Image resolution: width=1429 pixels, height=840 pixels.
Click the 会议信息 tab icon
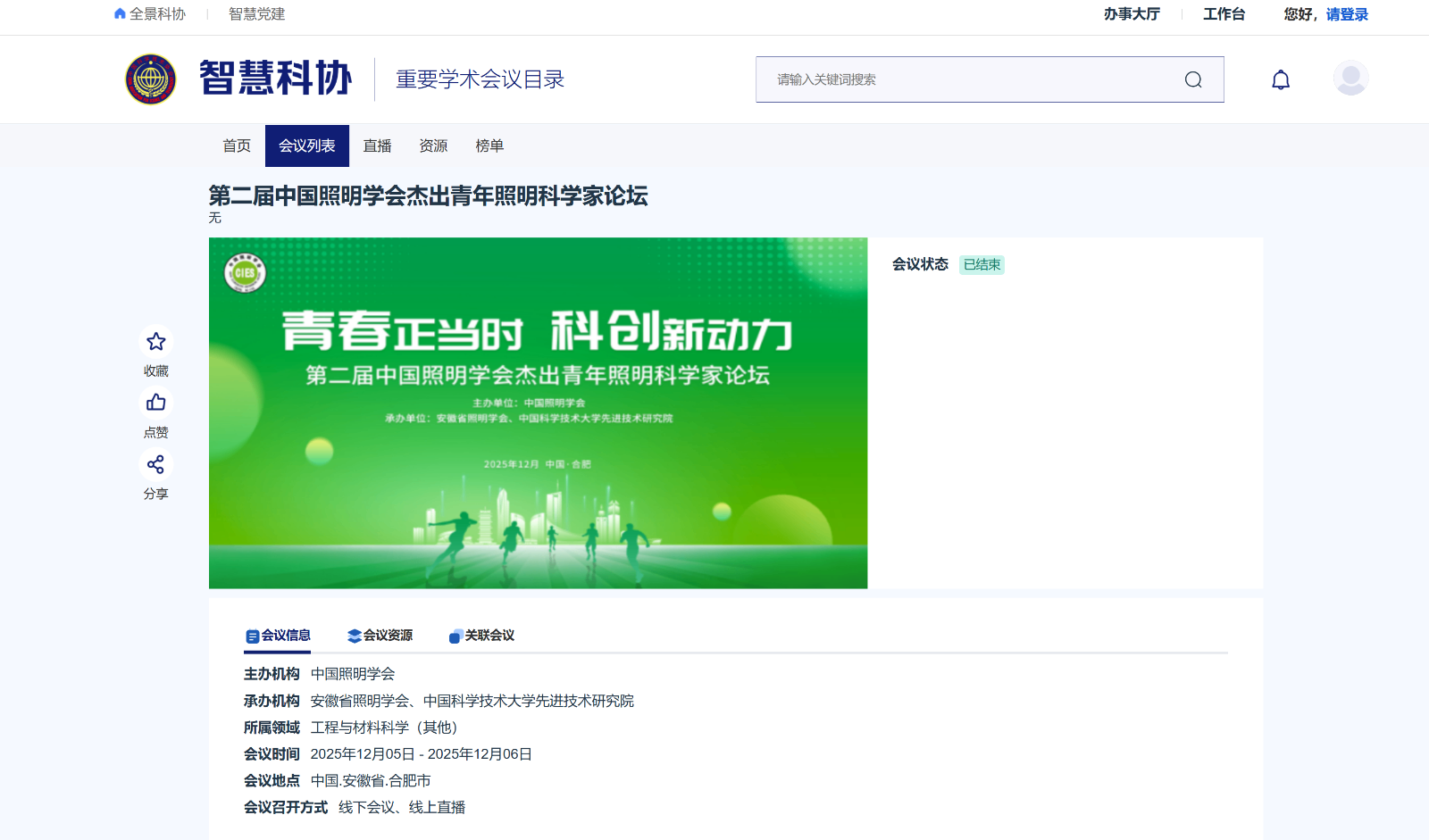pos(252,636)
